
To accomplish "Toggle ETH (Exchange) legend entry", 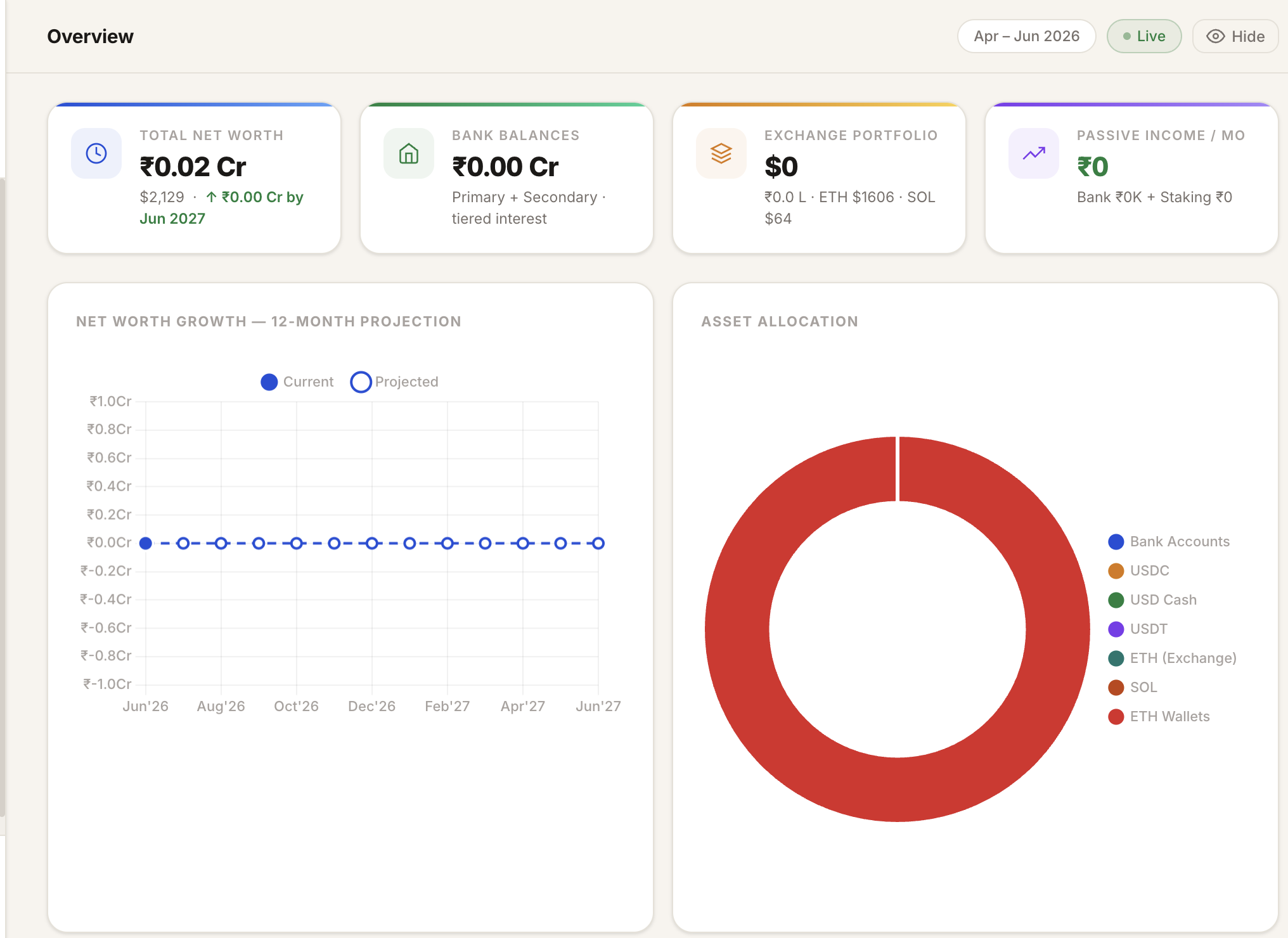I will point(1173,658).
